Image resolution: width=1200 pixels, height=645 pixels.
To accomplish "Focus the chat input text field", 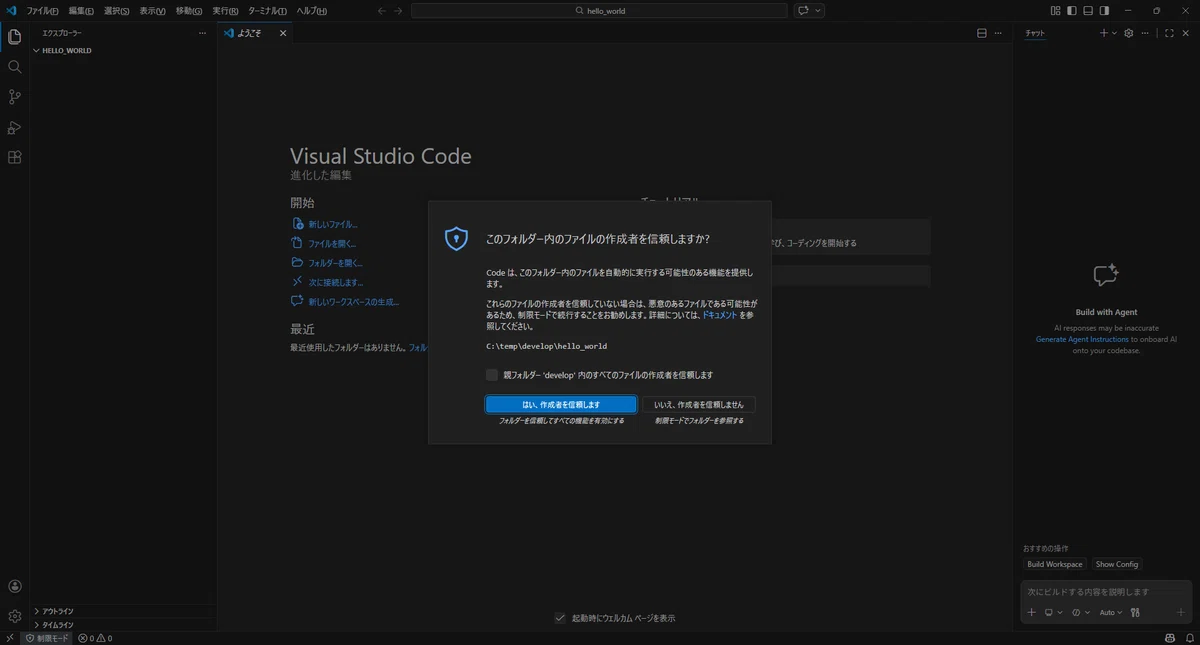I will [x=1105, y=592].
